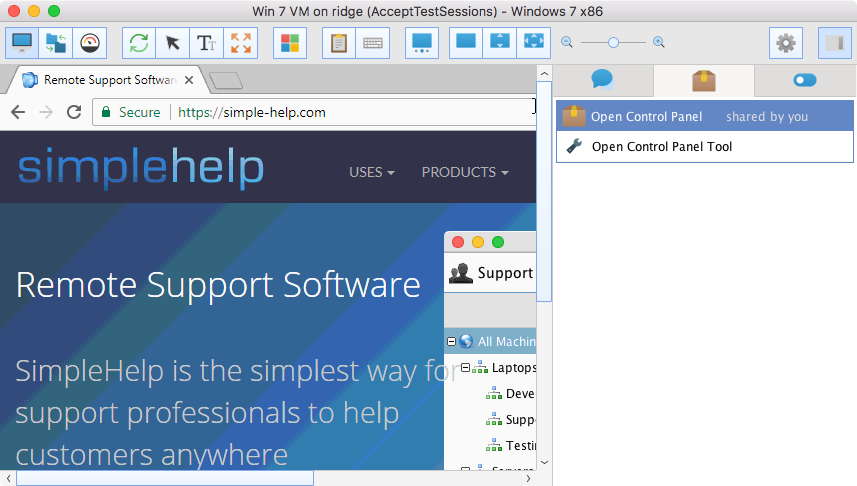
Task: Click the zoom in magnifier icon
Action: pos(659,42)
